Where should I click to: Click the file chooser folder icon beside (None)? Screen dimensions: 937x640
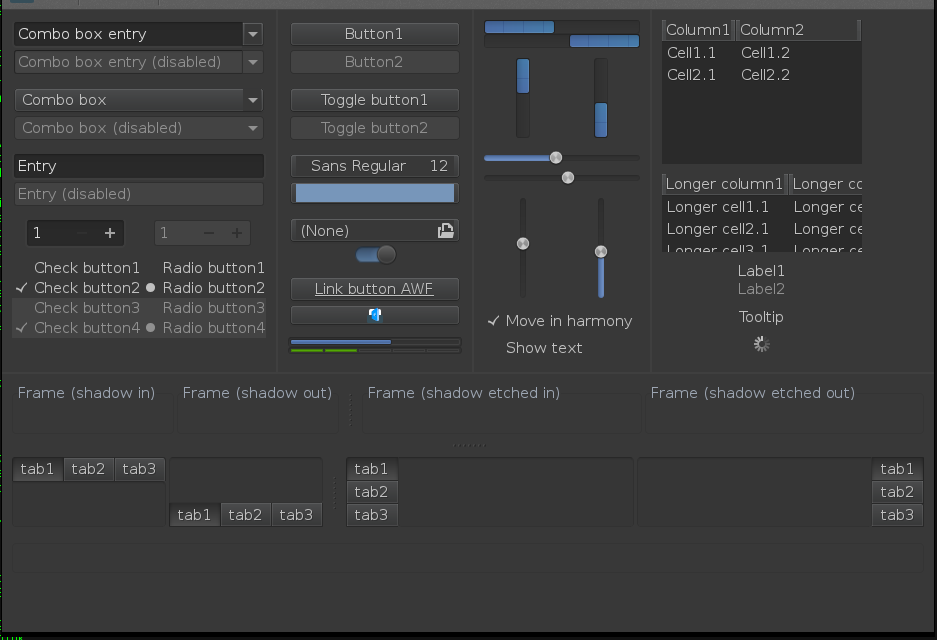point(445,231)
